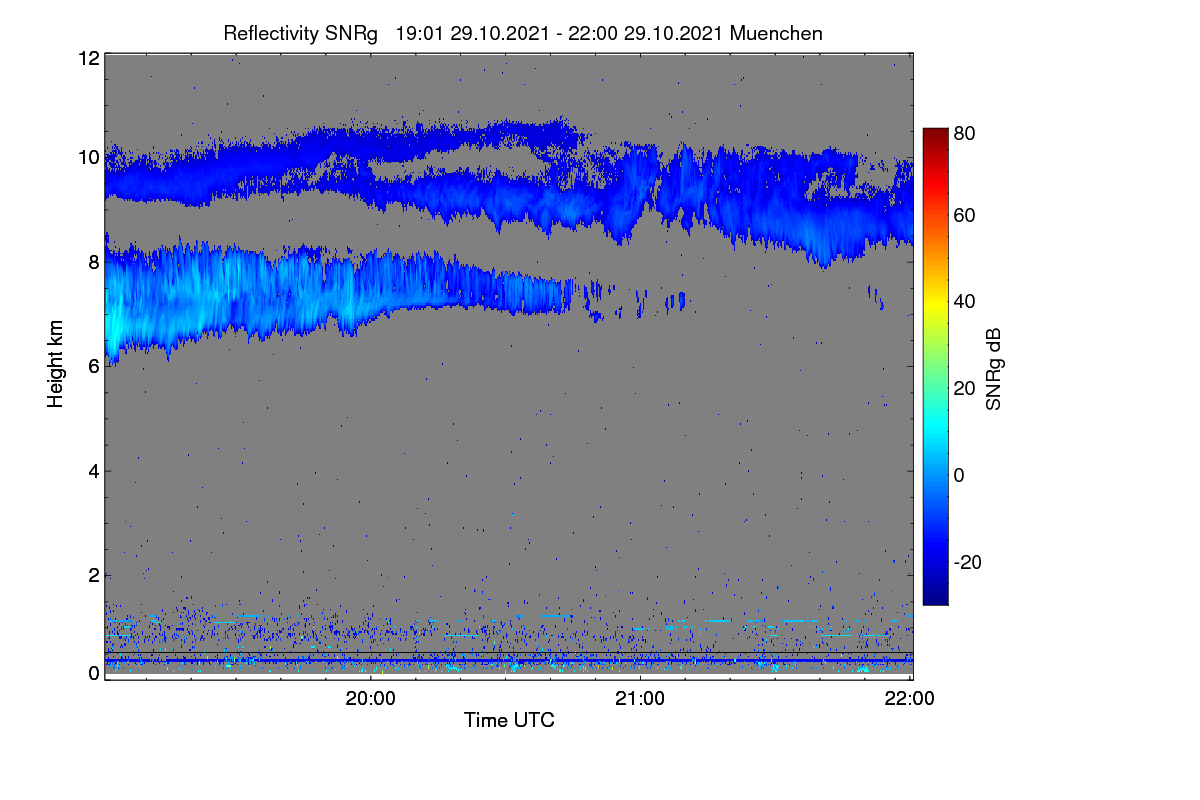The height and width of the screenshot is (800, 1200).
Task: Click the colorbar value 80
Action: tap(966, 132)
